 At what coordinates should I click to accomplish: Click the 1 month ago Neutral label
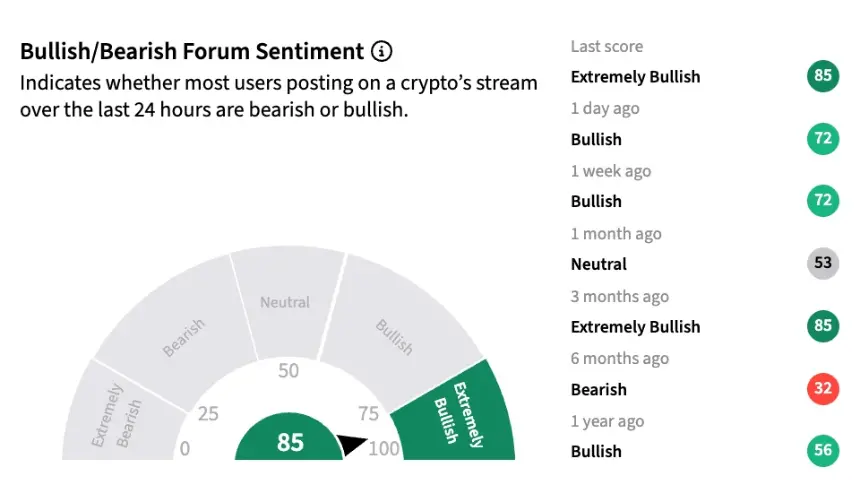click(x=598, y=264)
